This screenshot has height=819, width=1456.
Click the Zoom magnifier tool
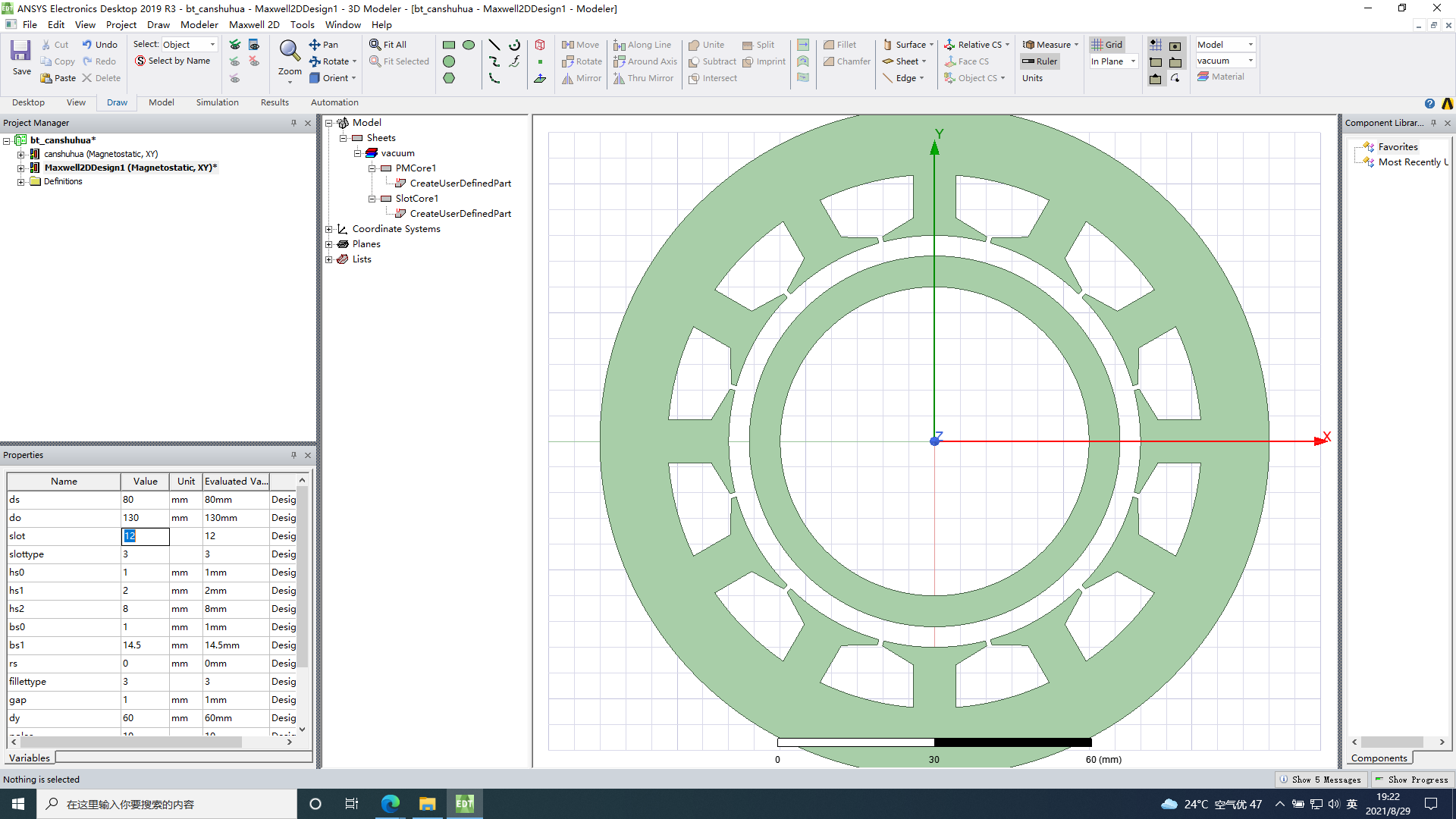[289, 51]
